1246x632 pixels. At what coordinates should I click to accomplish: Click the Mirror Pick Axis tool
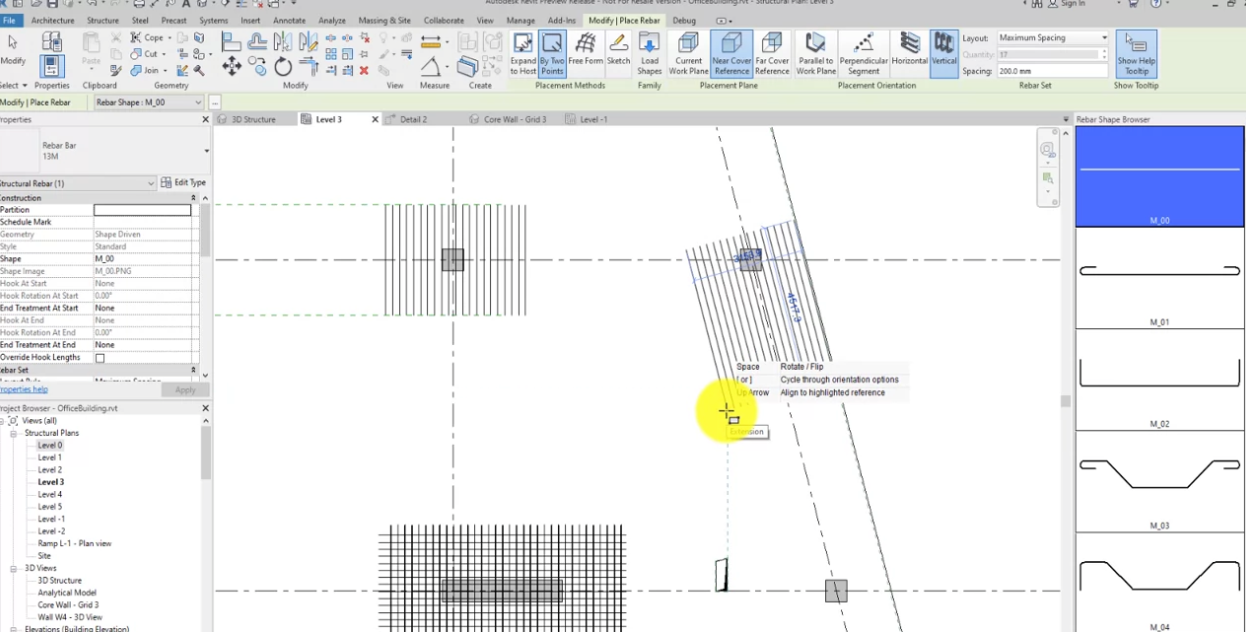point(283,41)
